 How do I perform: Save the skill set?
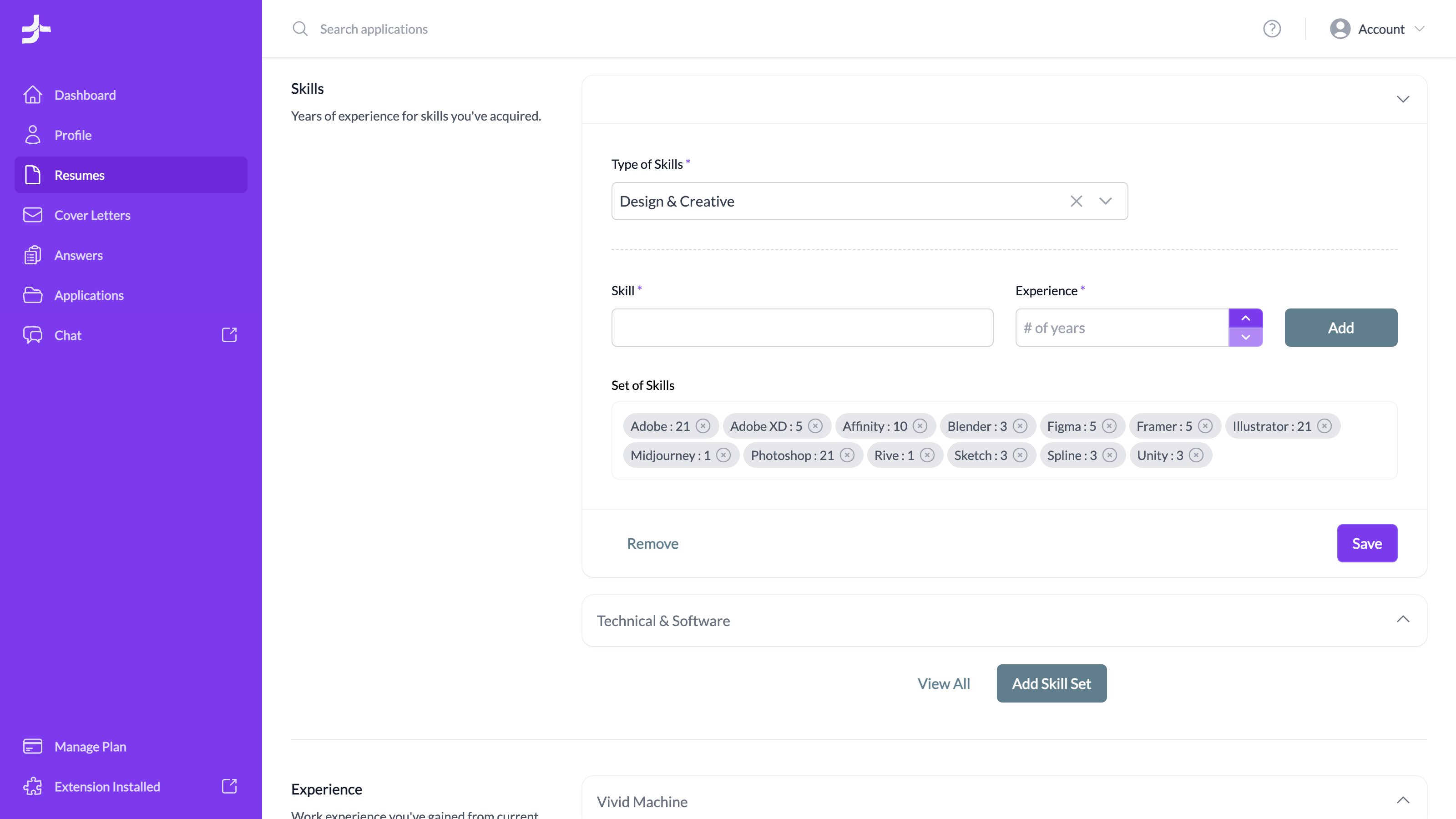1367,543
